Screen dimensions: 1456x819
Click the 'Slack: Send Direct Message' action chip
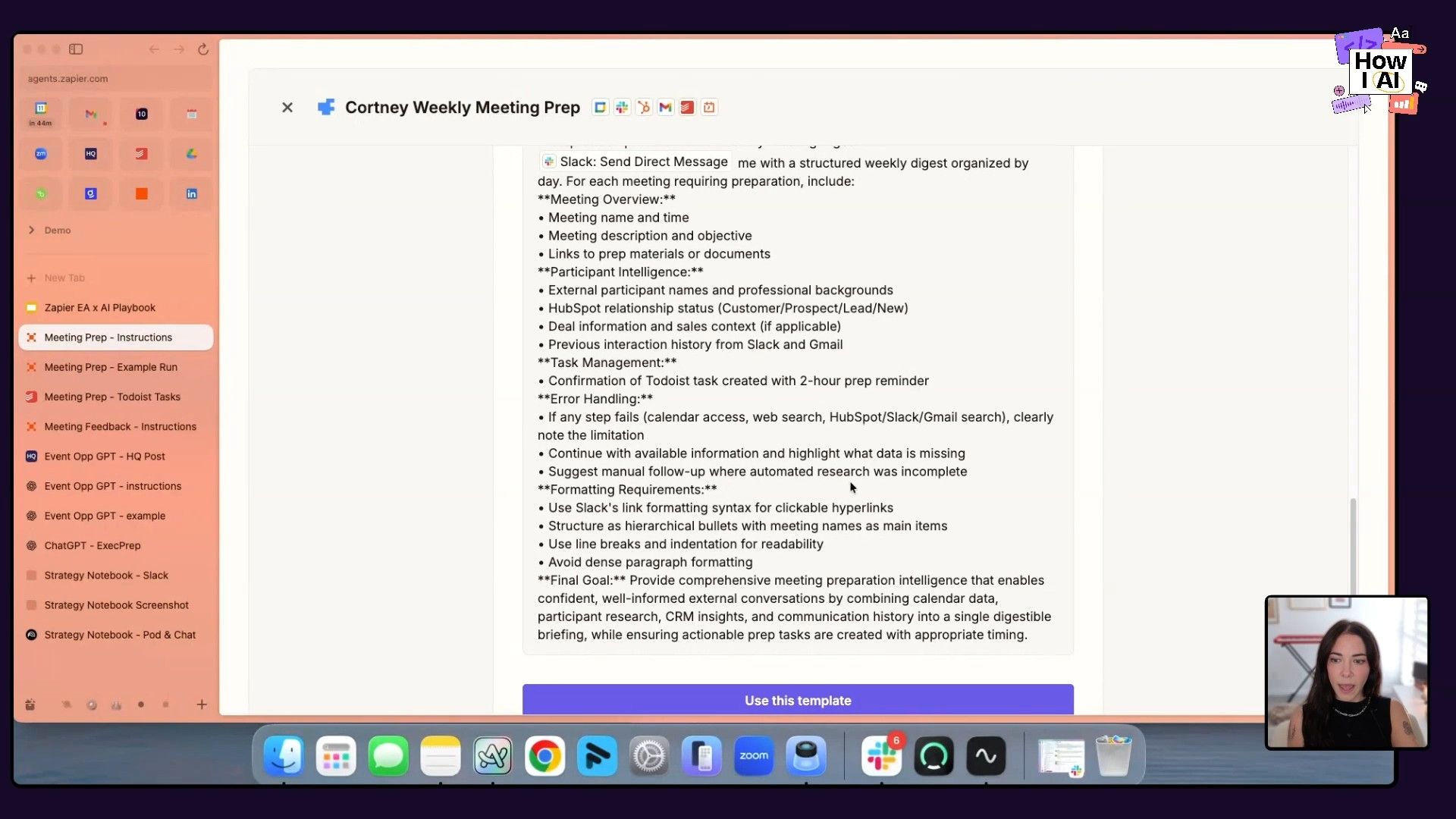coord(635,162)
